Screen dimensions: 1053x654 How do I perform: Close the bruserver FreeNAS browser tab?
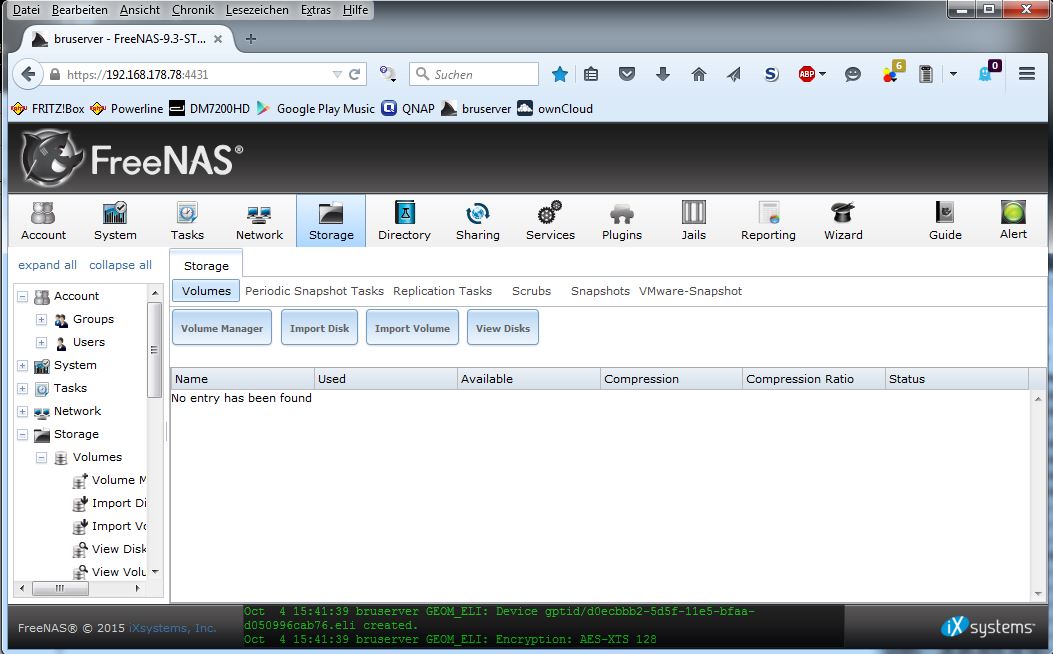(218, 39)
